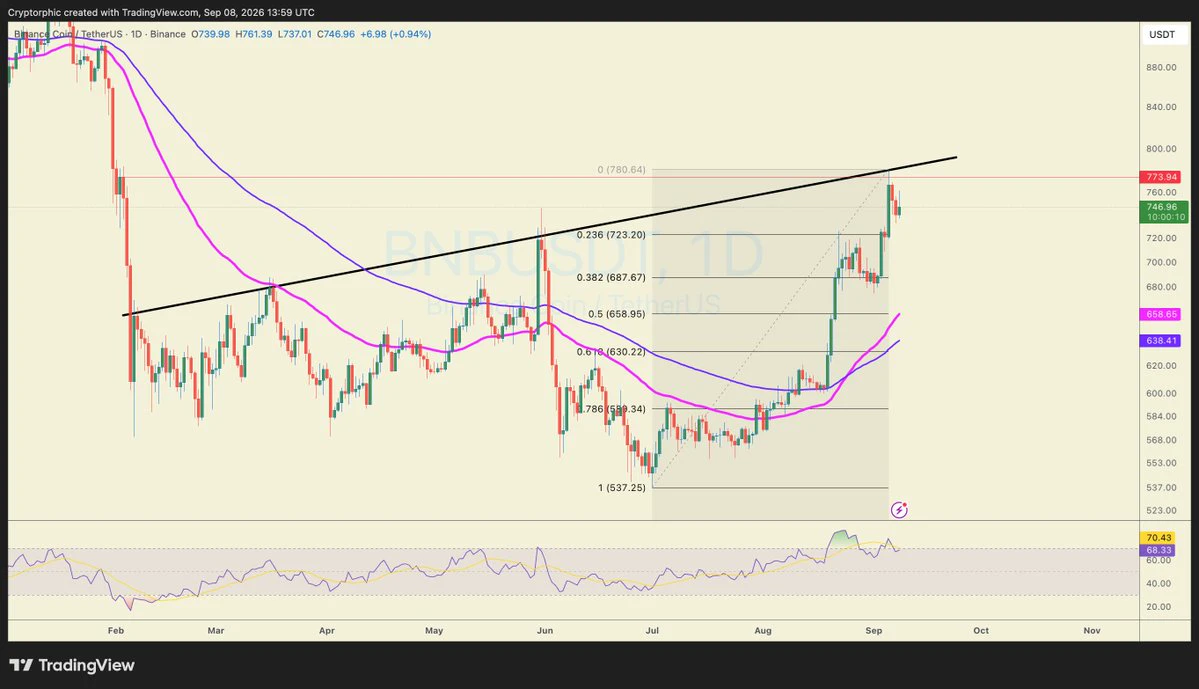Click the O739.98 open value in legend
The height and width of the screenshot is (689, 1199).
(210, 34)
